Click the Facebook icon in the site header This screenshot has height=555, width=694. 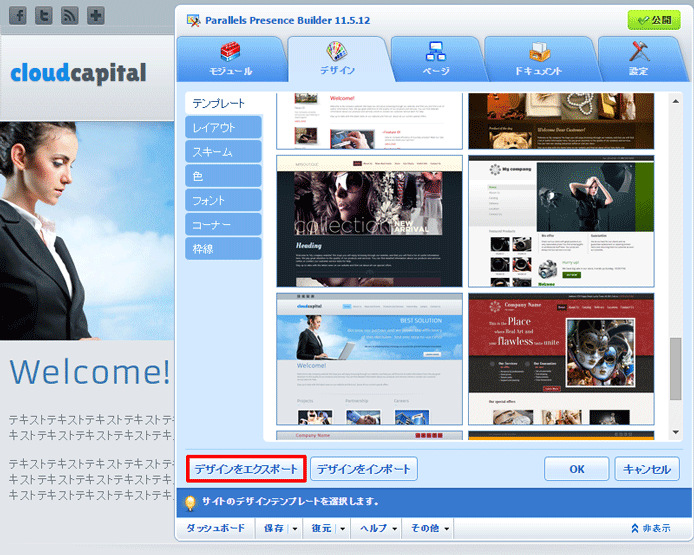18,16
